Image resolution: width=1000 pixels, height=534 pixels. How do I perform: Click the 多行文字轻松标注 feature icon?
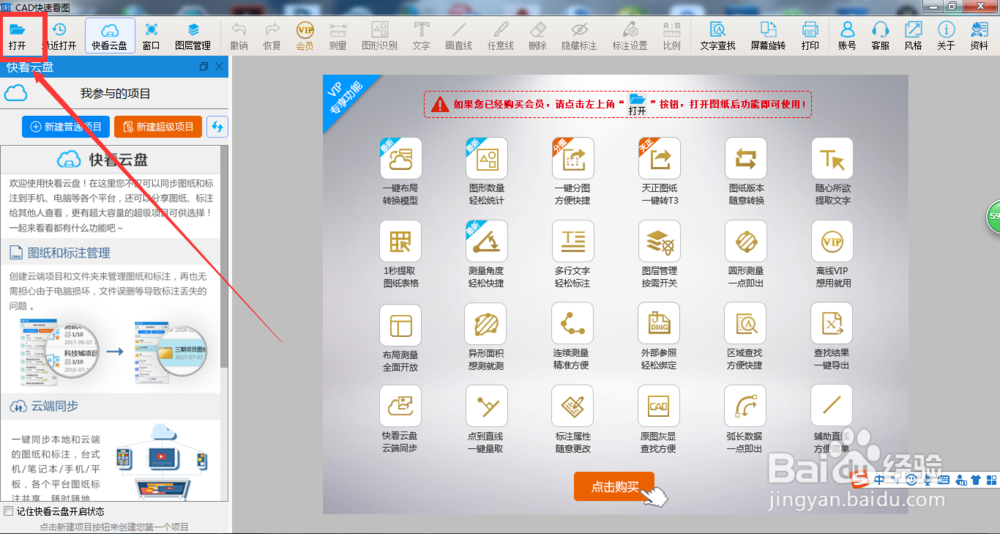pos(573,241)
